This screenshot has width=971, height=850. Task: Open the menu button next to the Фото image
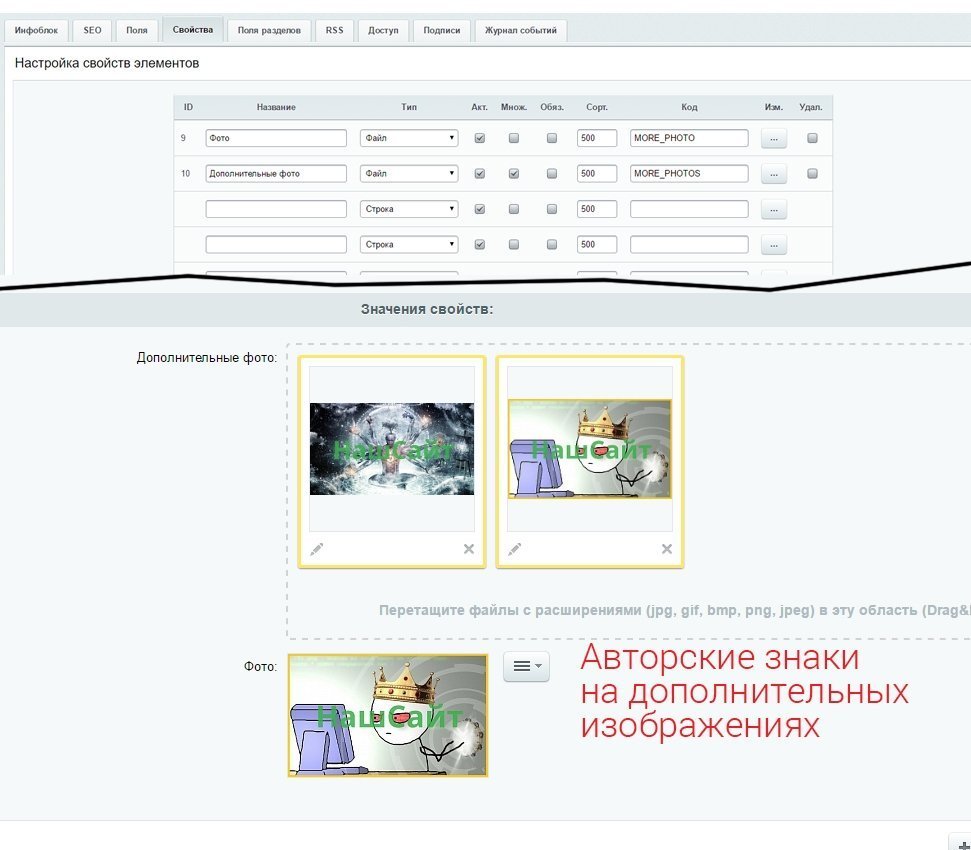526,666
